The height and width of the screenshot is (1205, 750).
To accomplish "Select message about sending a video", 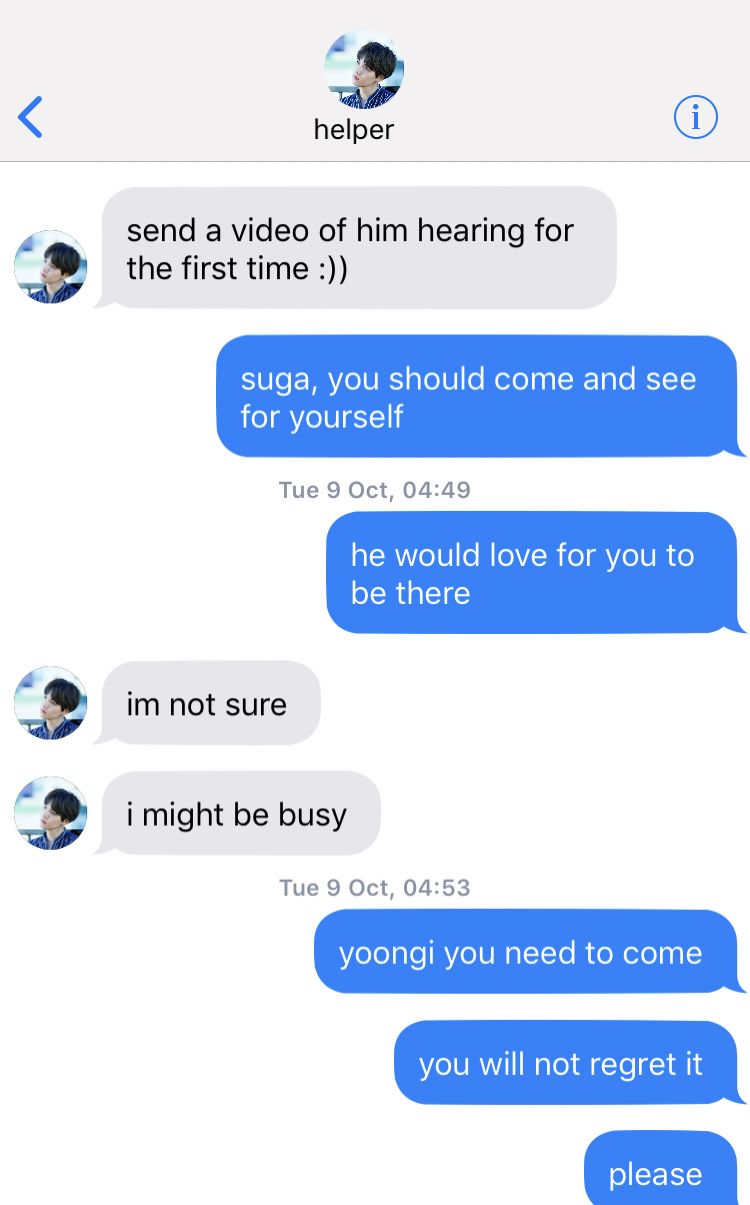I will tap(356, 248).
